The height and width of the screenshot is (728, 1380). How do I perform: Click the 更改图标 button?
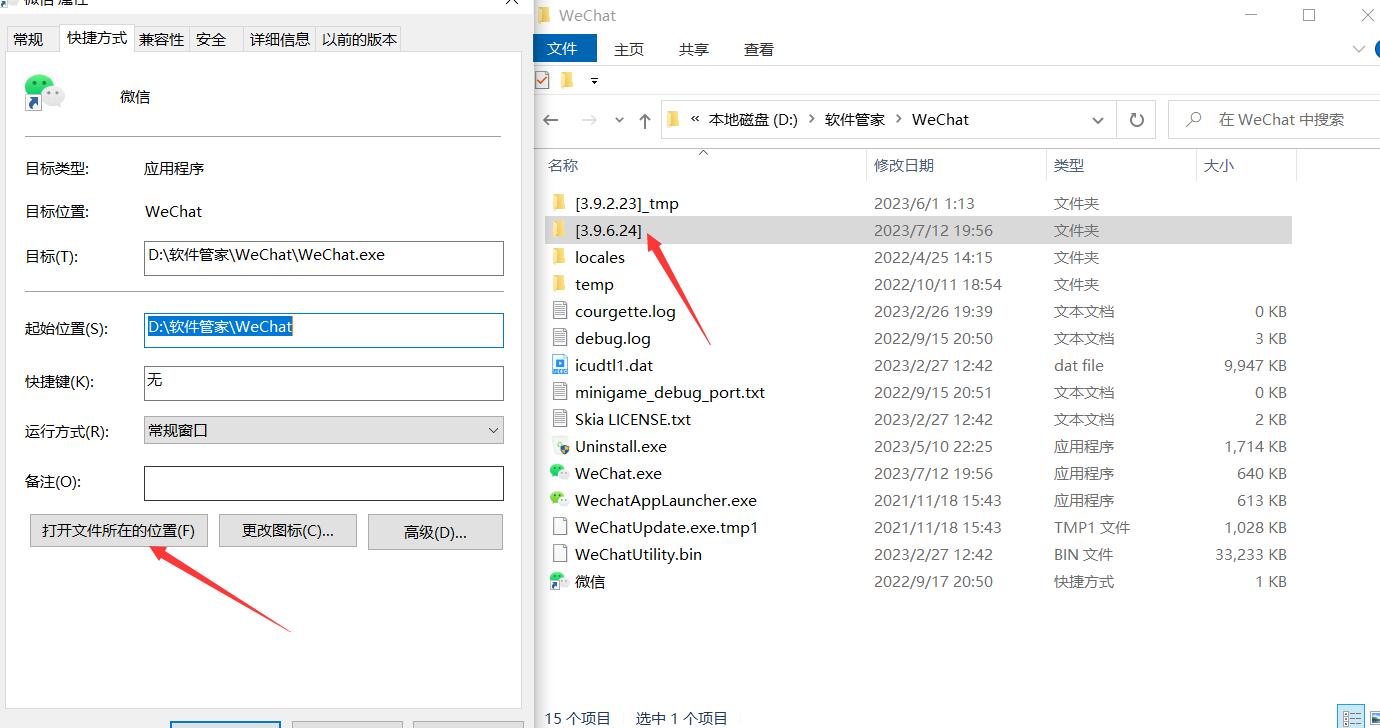click(x=287, y=531)
